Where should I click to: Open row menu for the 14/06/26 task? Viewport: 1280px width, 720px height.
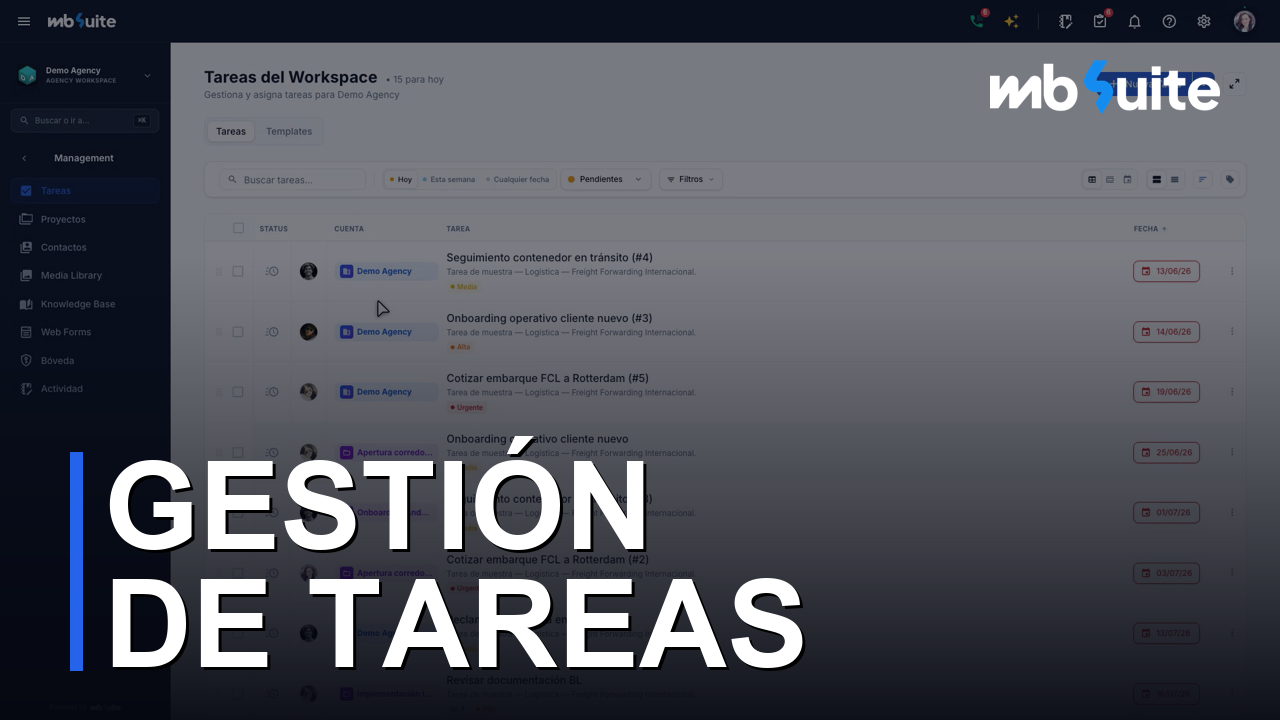(x=1232, y=332)
